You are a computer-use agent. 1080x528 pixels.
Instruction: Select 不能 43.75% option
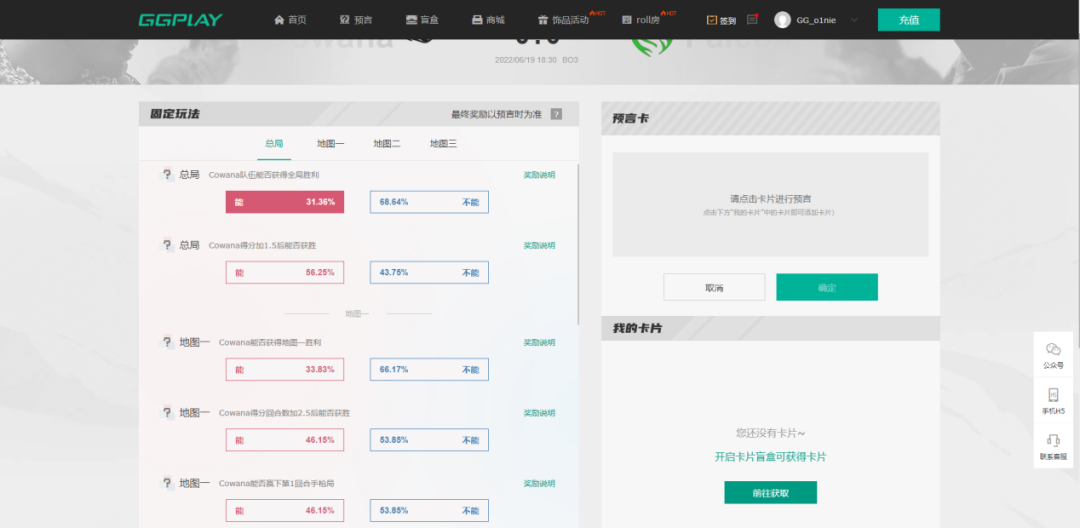(x=429, y=273)
